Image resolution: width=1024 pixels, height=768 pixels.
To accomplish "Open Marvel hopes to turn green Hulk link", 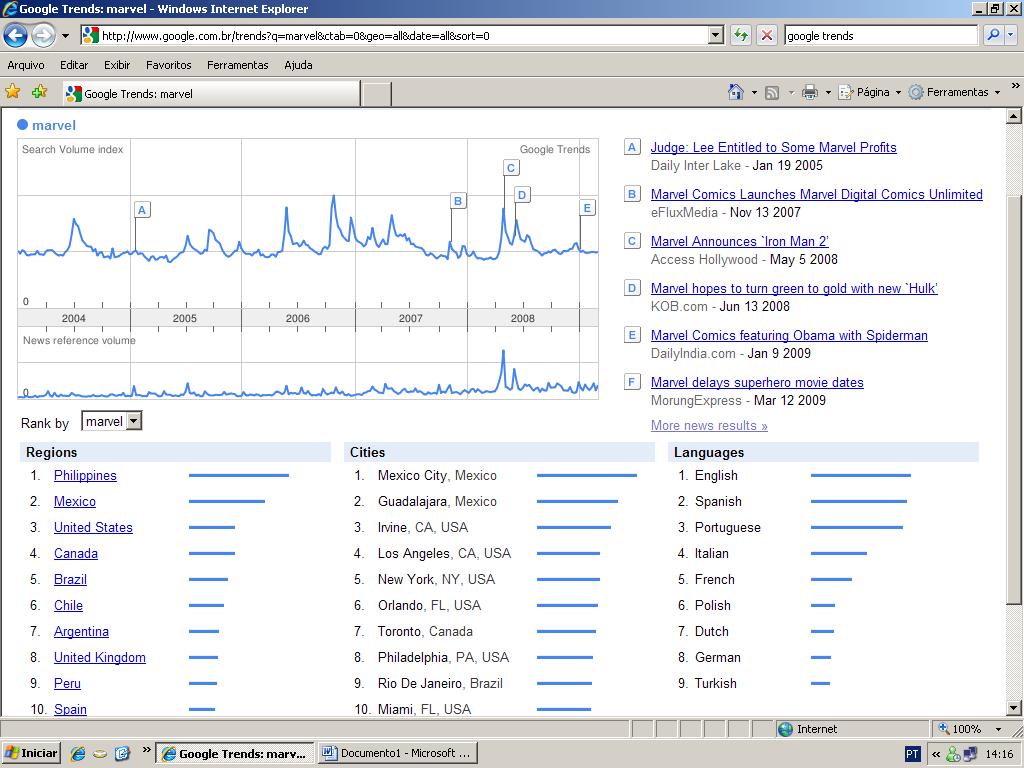I will click(x=794, y=288).
